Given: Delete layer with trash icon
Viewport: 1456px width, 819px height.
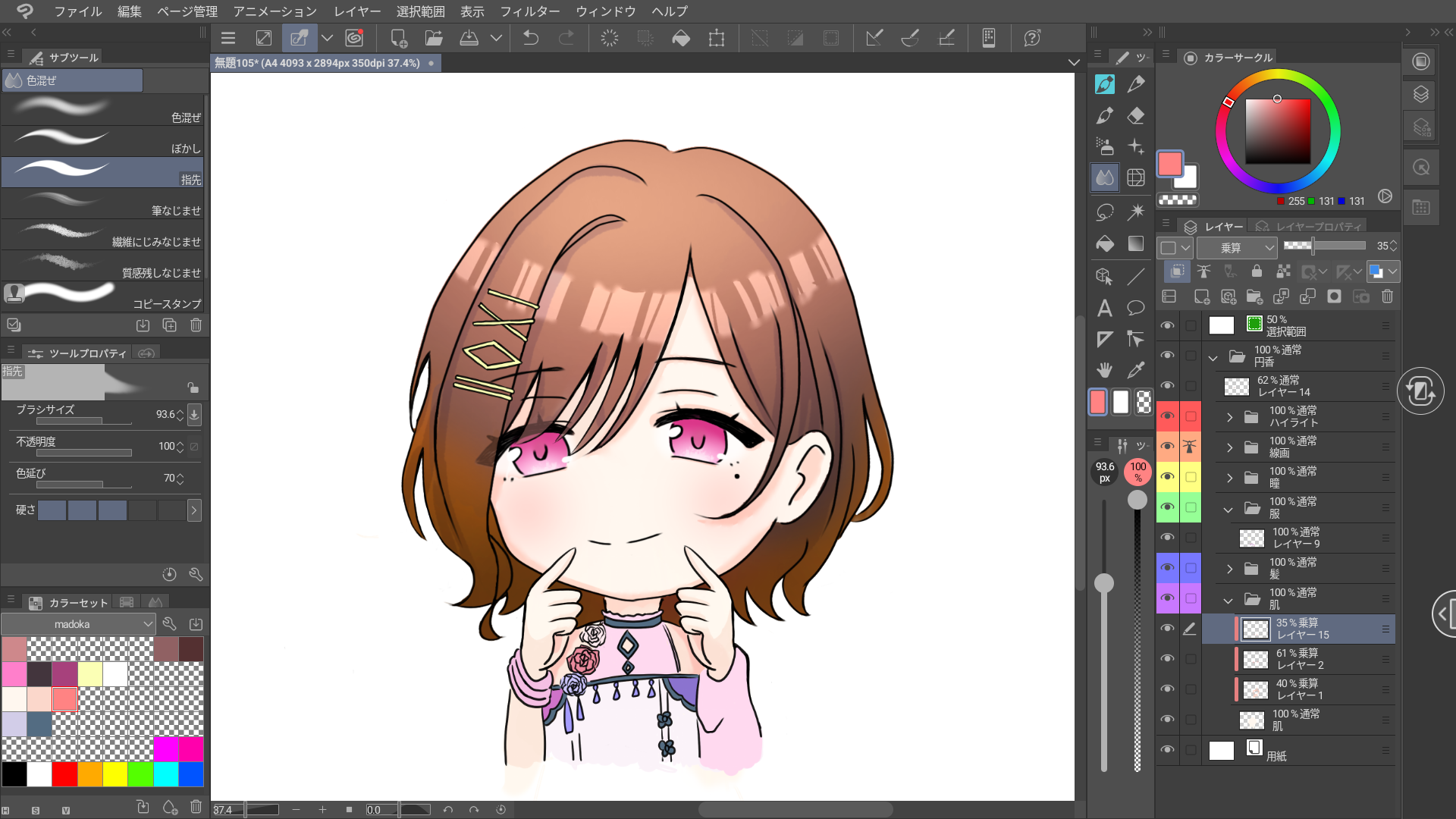Looking at the screenshot, I should [x=1387, y=297].
